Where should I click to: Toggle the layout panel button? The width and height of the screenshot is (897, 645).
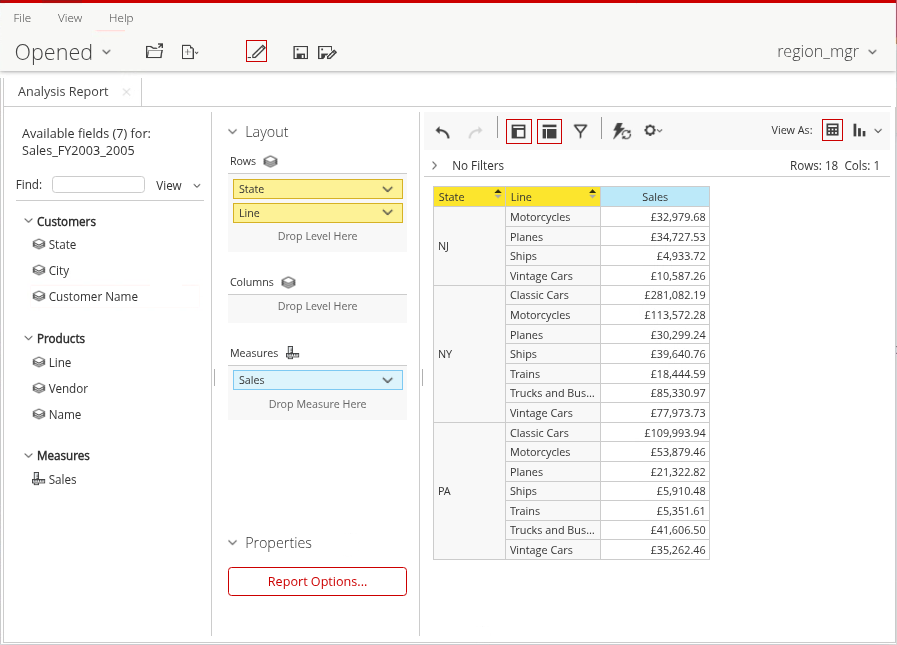[x=549, y=131]
